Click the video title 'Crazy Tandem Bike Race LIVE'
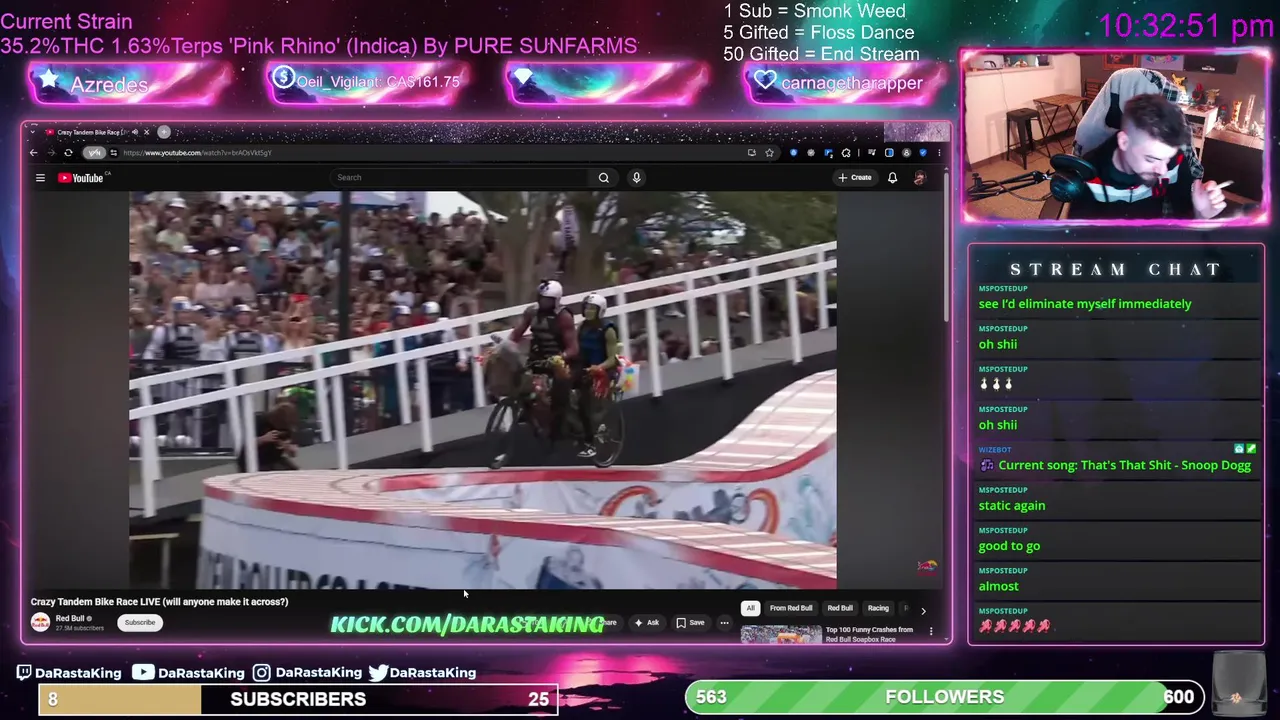 tap(159, 602)
